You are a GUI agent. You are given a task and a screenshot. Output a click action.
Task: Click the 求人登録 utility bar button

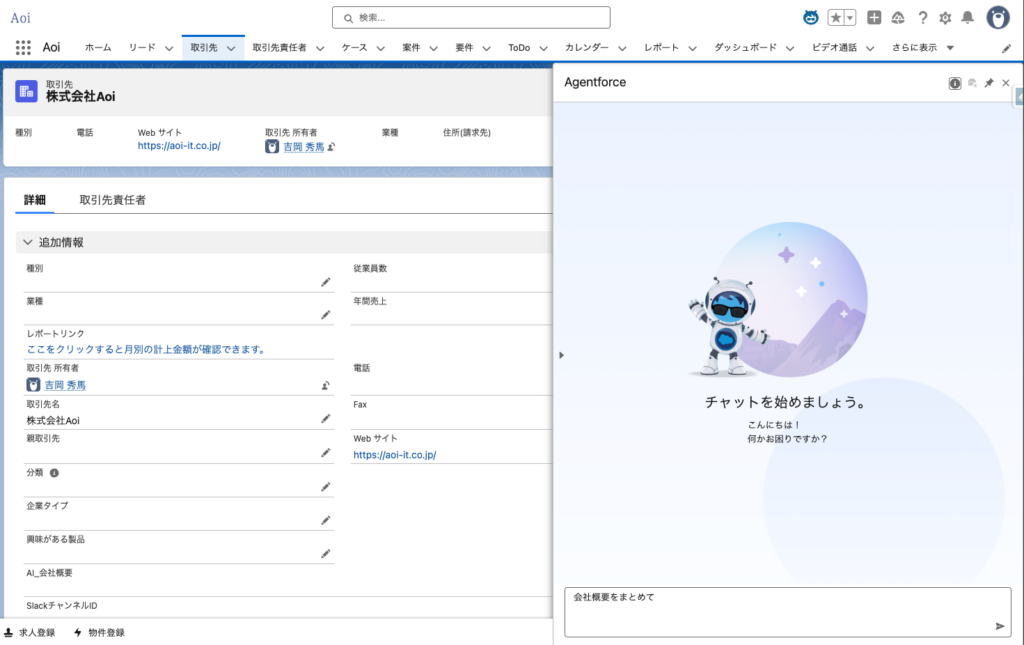[30, 633]
